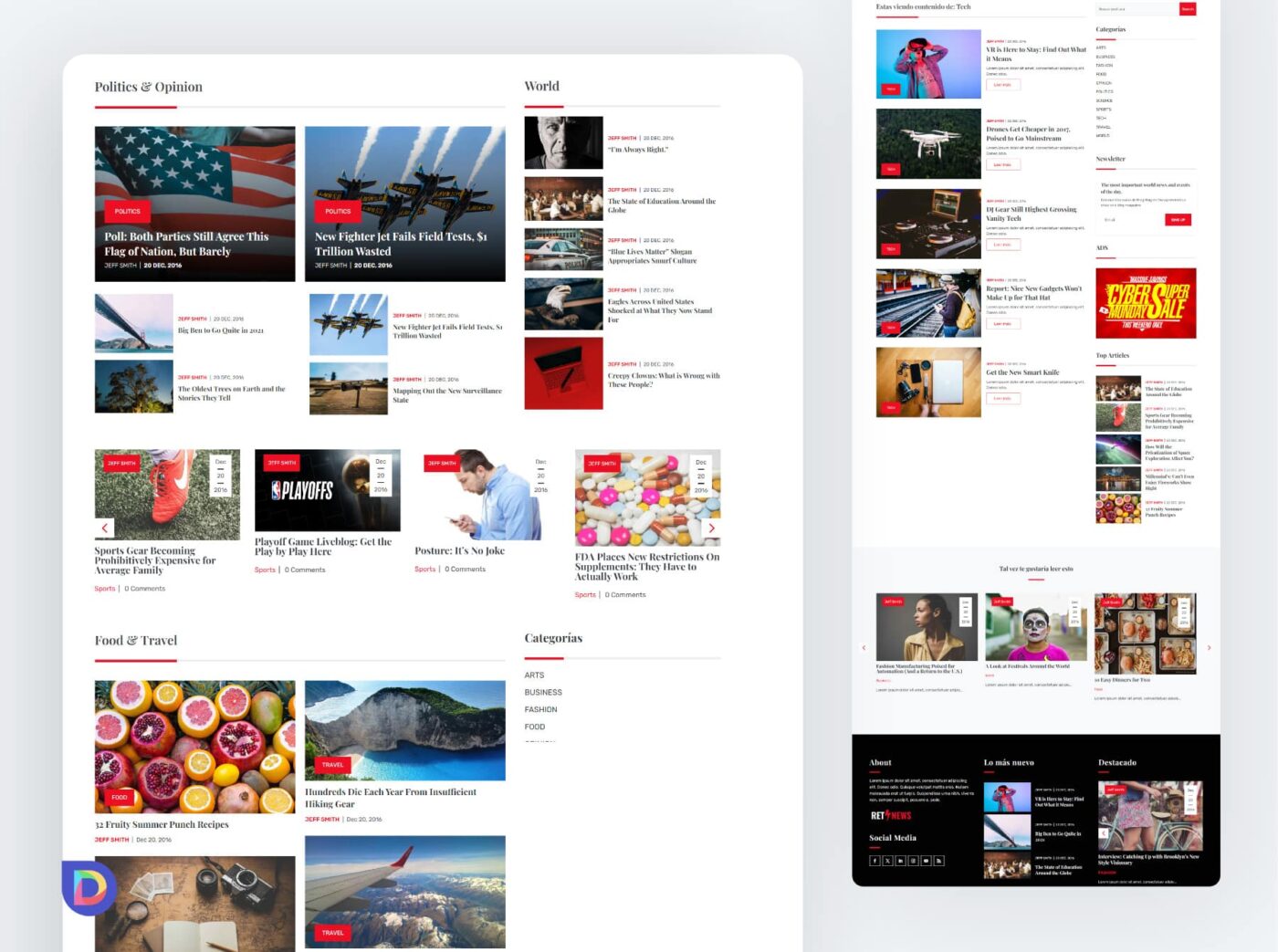Open 'Drones Get Cheaper in 2017' headline
1278x952 pixels.
[1028, 134]
